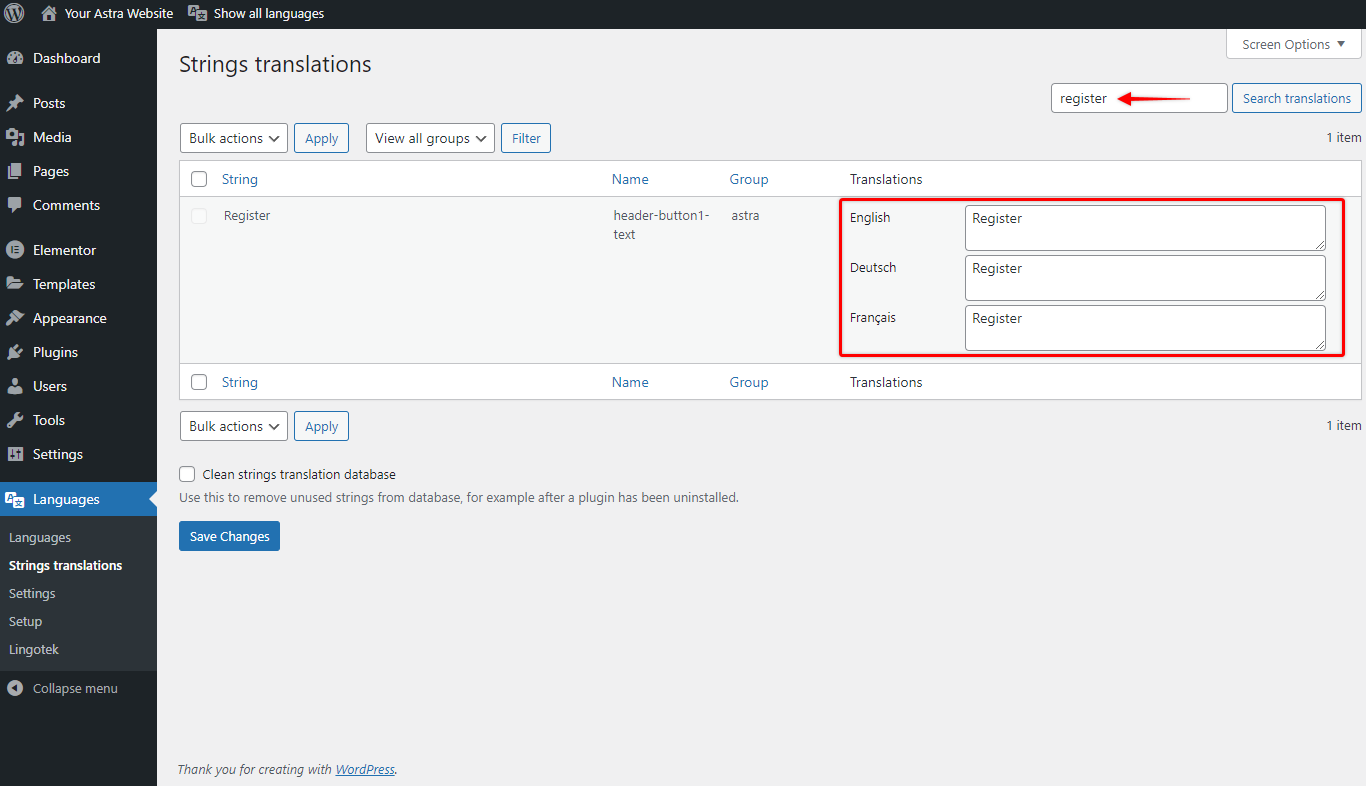Expand the View all groups dropdown
This screenshot has width=1366, height=786.
(x=430, y=137)
